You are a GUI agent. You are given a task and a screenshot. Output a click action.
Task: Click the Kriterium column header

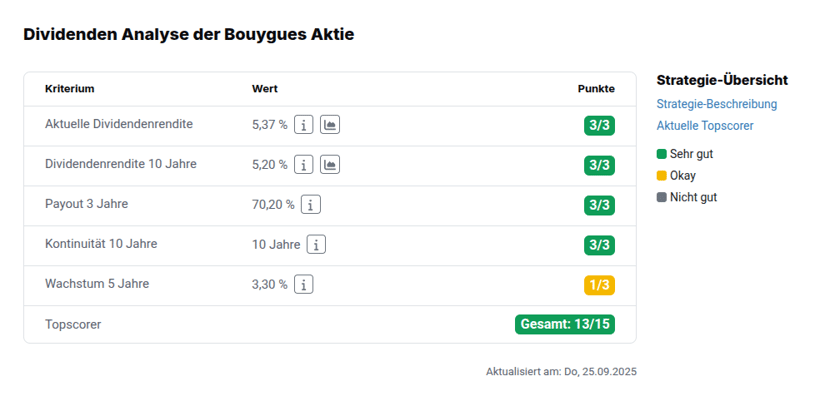tap(69, 89)
